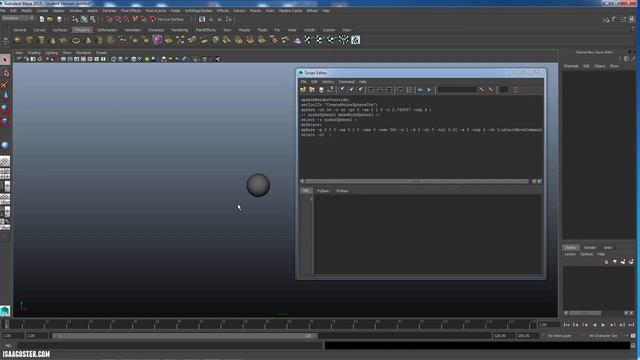The image size is (640, 360).
Task: Click the Clear Input icon in the Script Editor
Action: [351, 90]
